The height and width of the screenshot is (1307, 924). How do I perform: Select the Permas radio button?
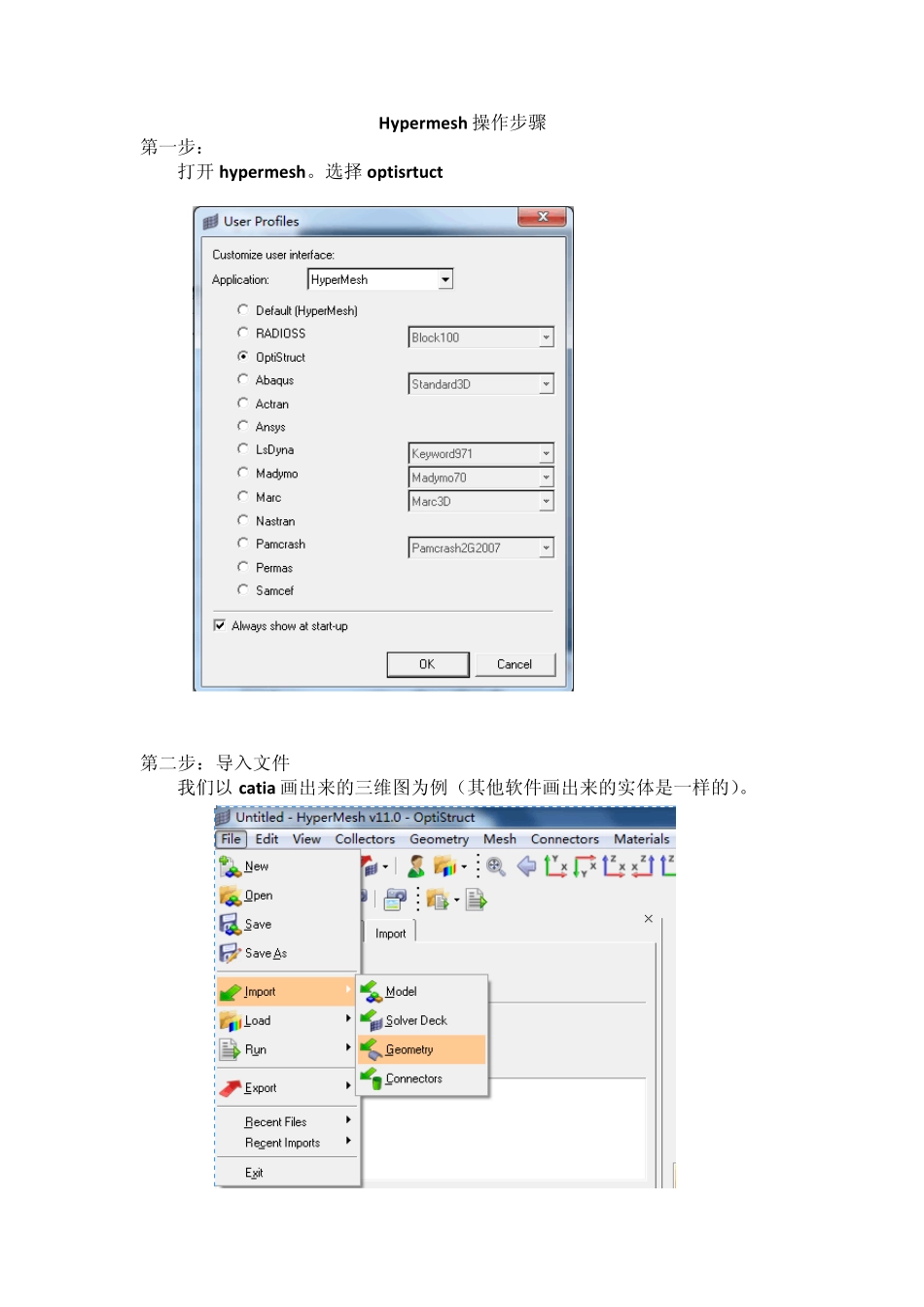(243, 567)
